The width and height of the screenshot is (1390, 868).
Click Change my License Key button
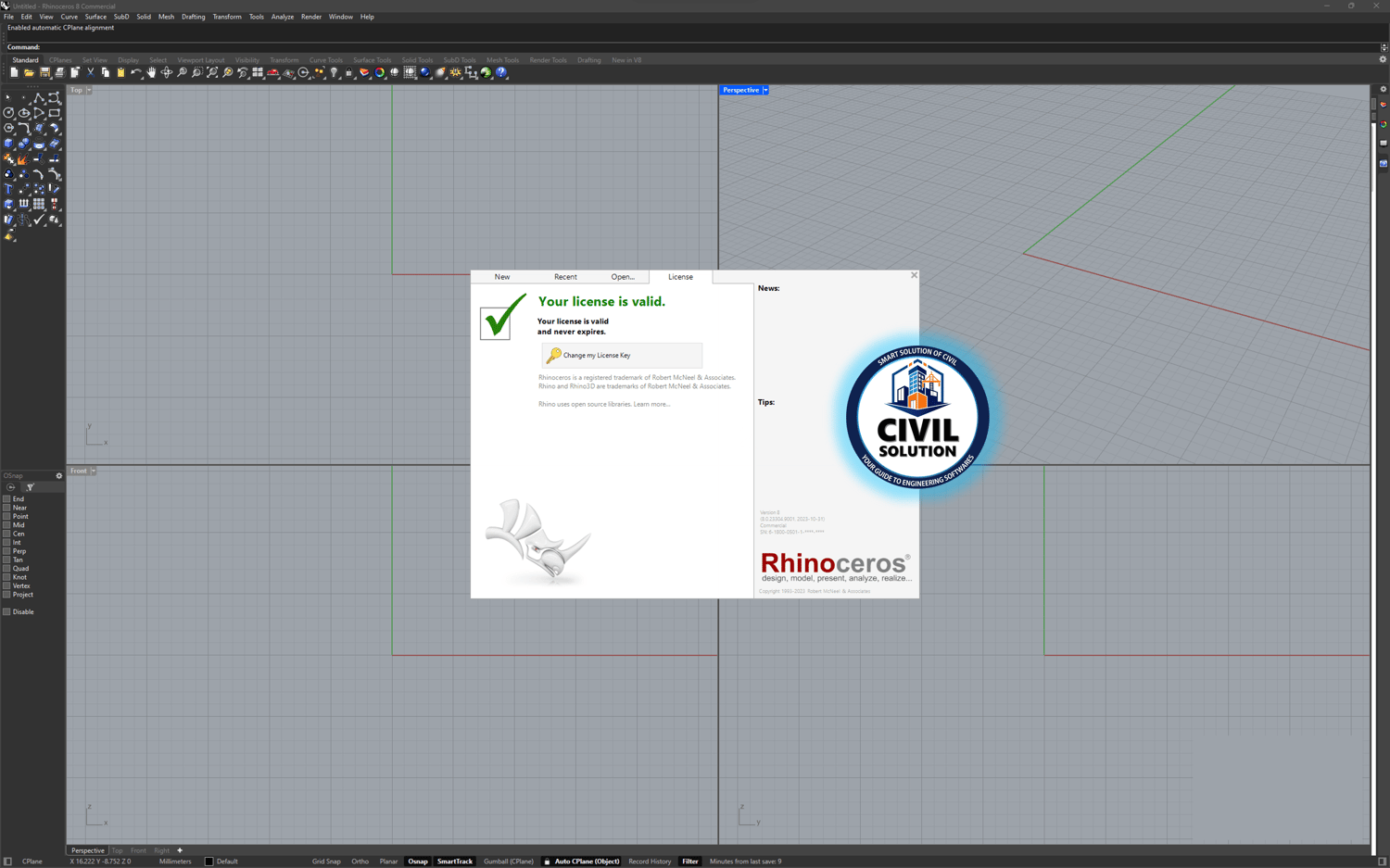tap(622, 355)
